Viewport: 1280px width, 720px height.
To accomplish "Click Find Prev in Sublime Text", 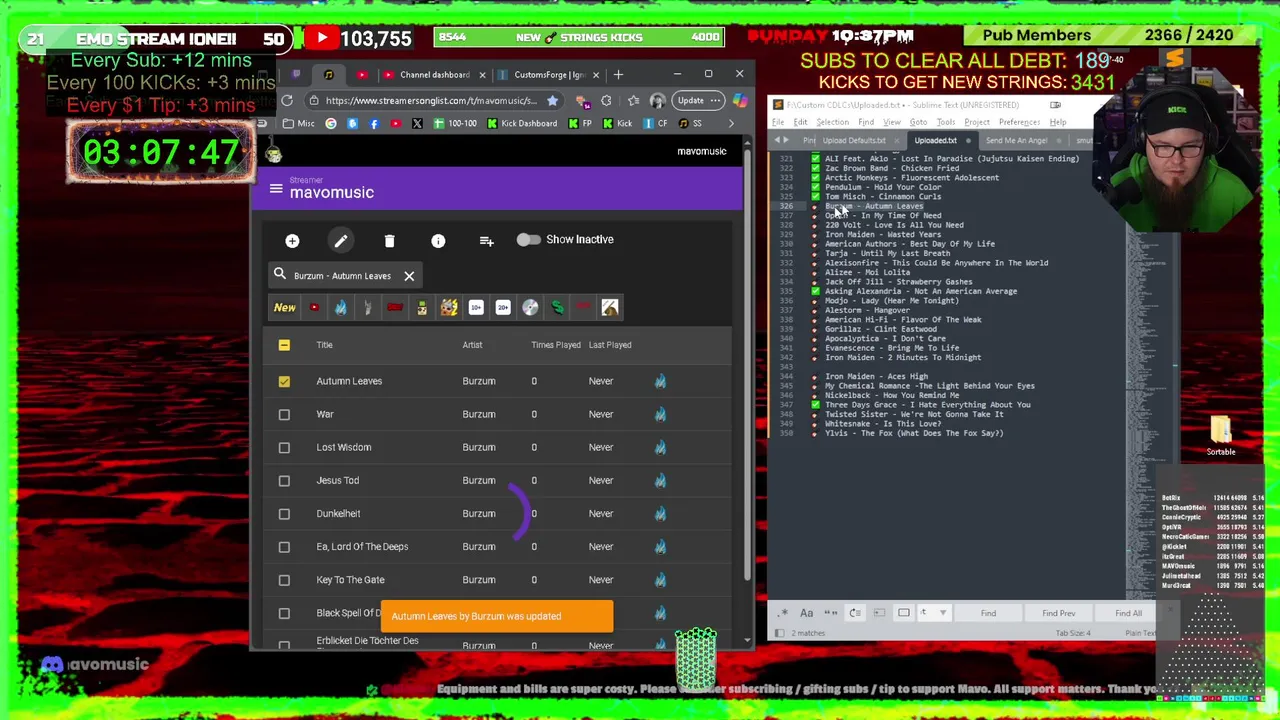I will (x=1058, y=613).
